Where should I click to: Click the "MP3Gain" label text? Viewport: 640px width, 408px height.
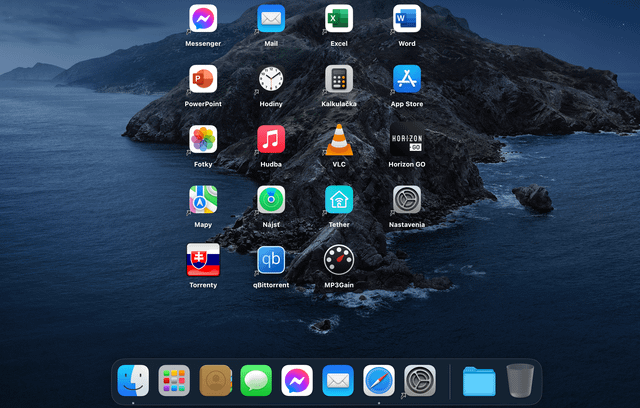point(339,285)
